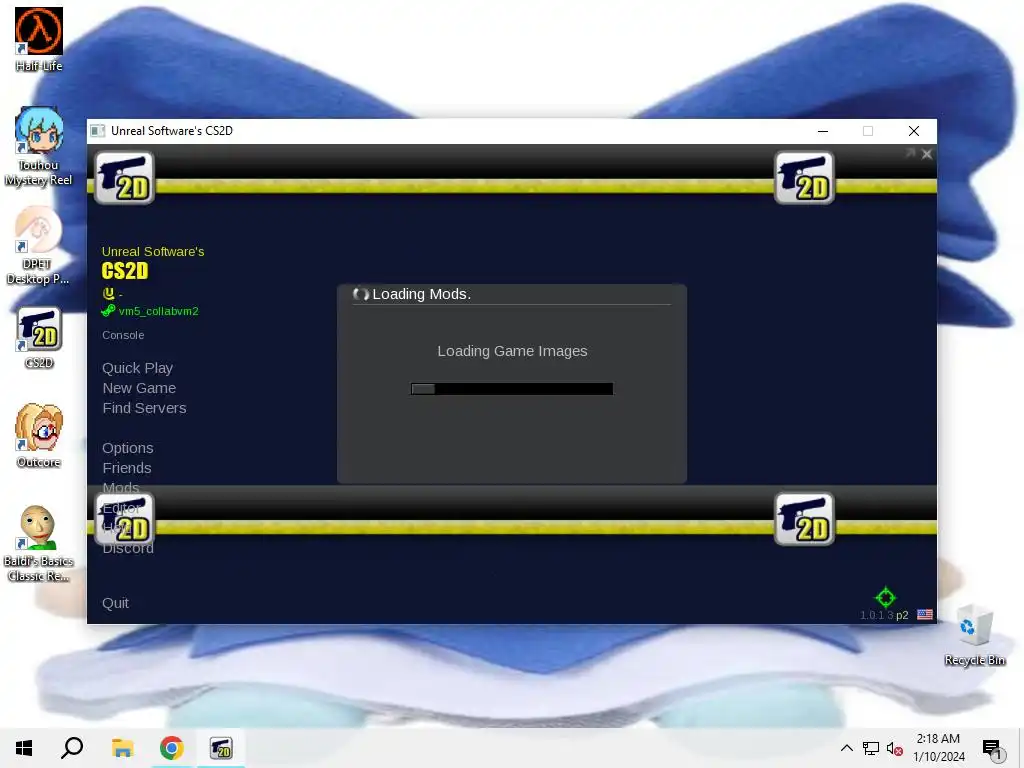Image resolution: width=1024 pixels, height=768 pixels.
Task: Click the CS2D logo at top left
Action: point(125,178)
